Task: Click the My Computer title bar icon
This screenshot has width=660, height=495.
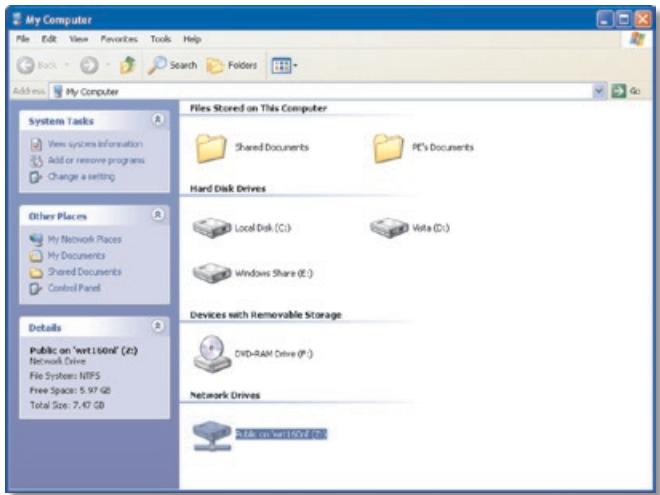Action: coord(17,19)
